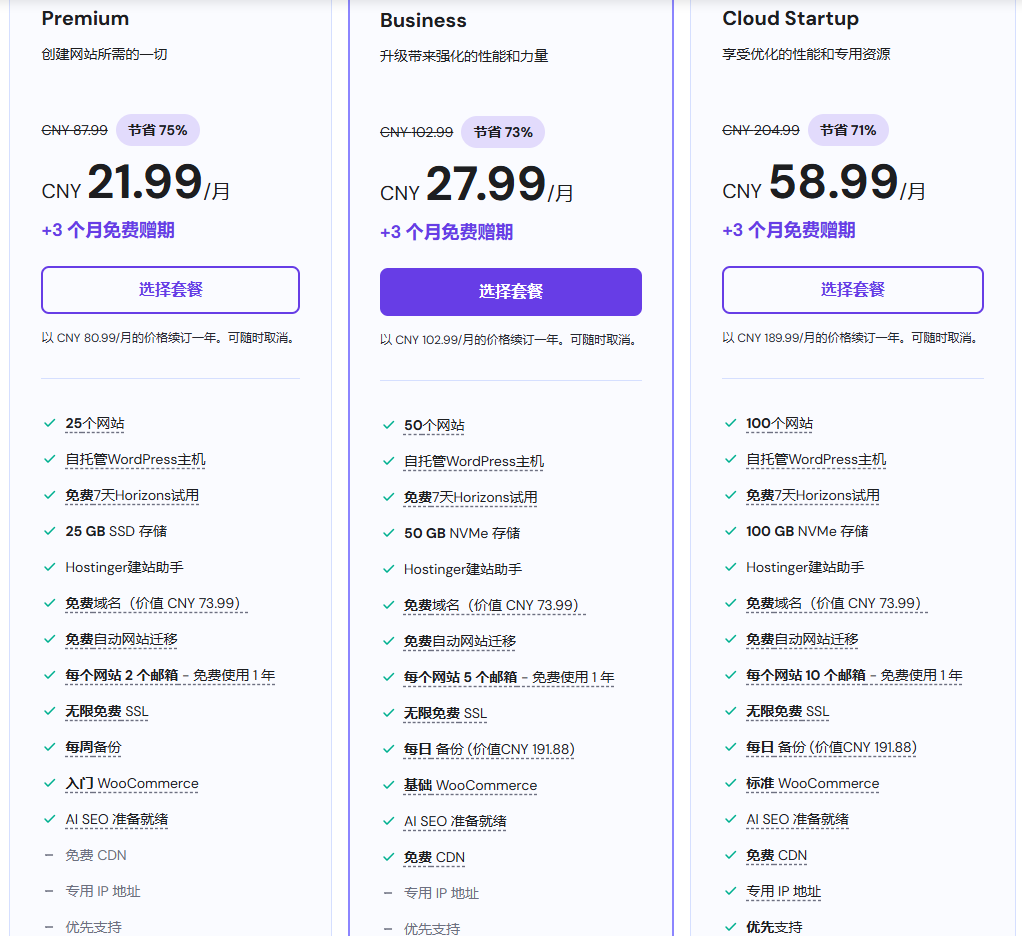Click checkmark icon next to Business 50 GB NVMe 存储
1022x936 pixels.
pos(388,533)
